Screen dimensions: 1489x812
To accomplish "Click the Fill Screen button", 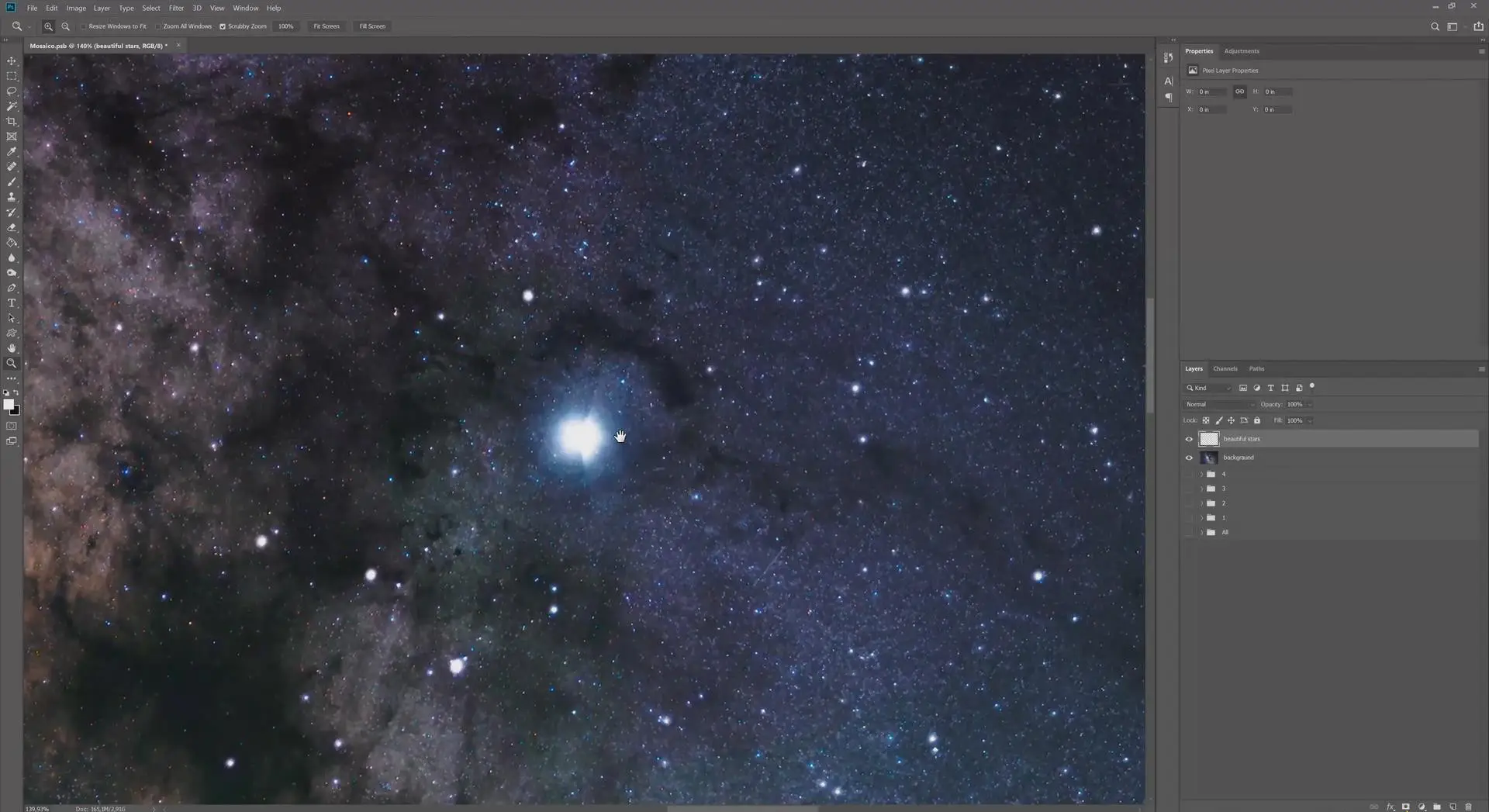I will point(372,26).
